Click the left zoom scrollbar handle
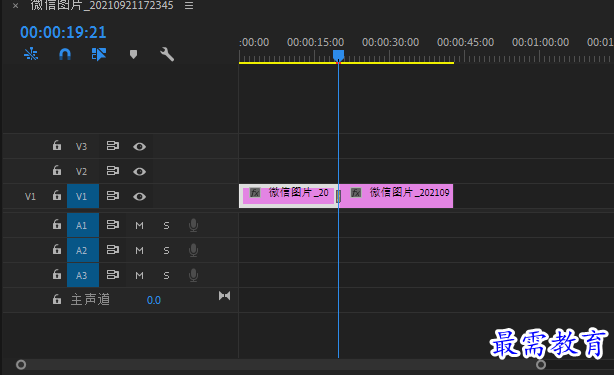 tap(21, 365)
